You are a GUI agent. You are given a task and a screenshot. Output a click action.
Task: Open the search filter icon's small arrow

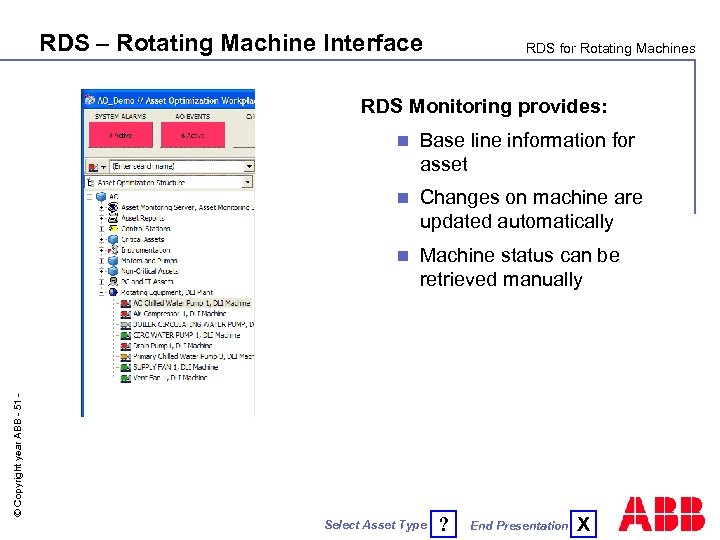tap(103, 167)
